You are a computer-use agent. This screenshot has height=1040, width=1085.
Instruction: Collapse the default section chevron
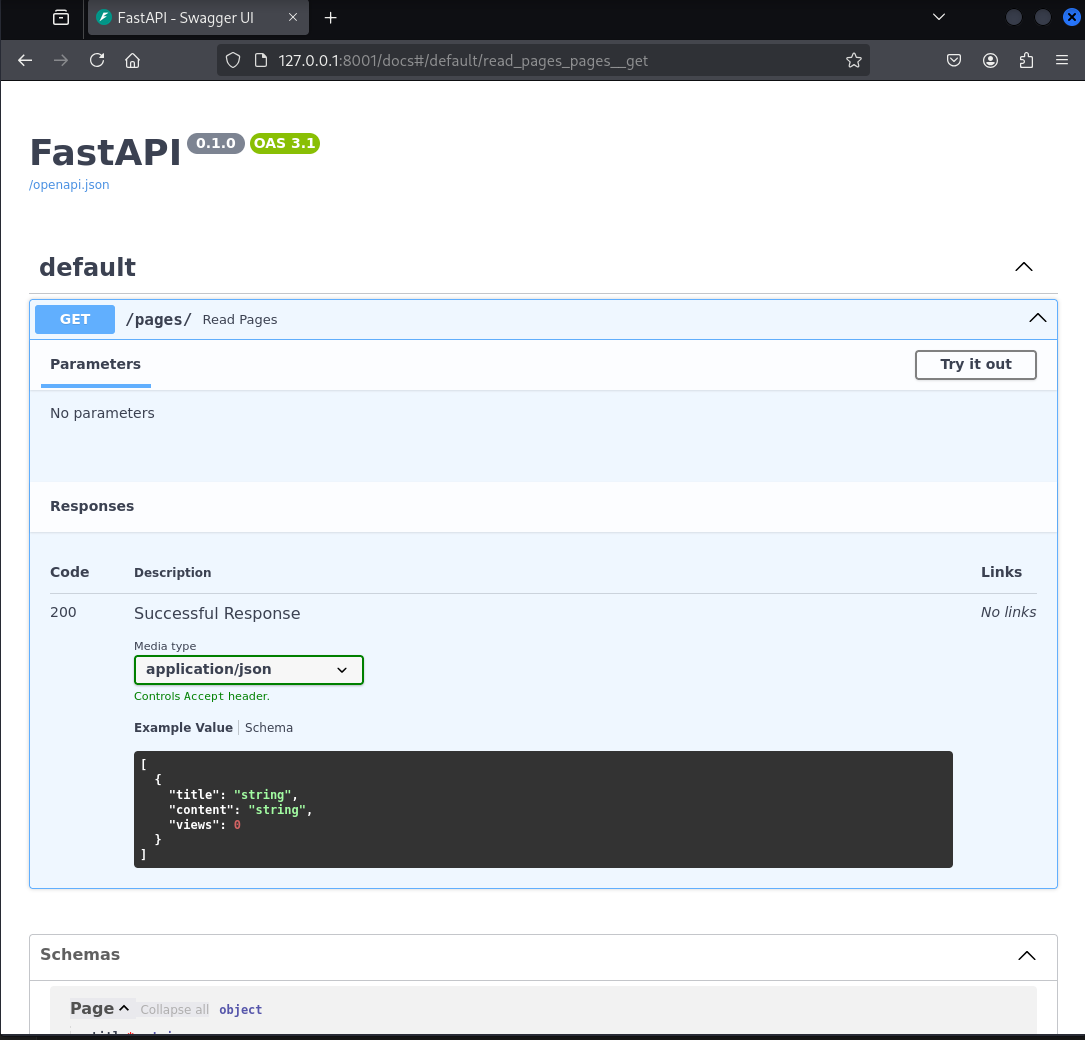click(1023, 267)
